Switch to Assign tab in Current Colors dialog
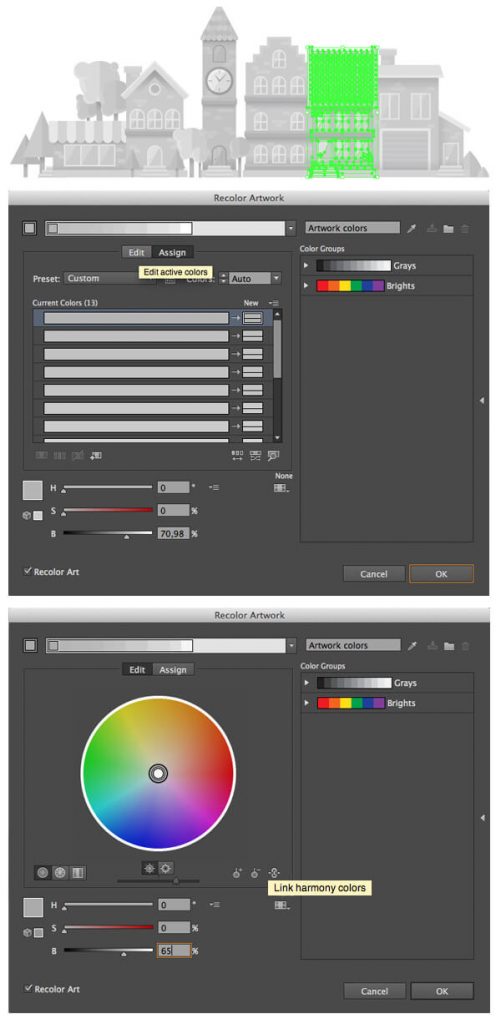Image resolution: width=501 pixels, height=1024 pixels. pyautogui.click(x=172, y=252)
